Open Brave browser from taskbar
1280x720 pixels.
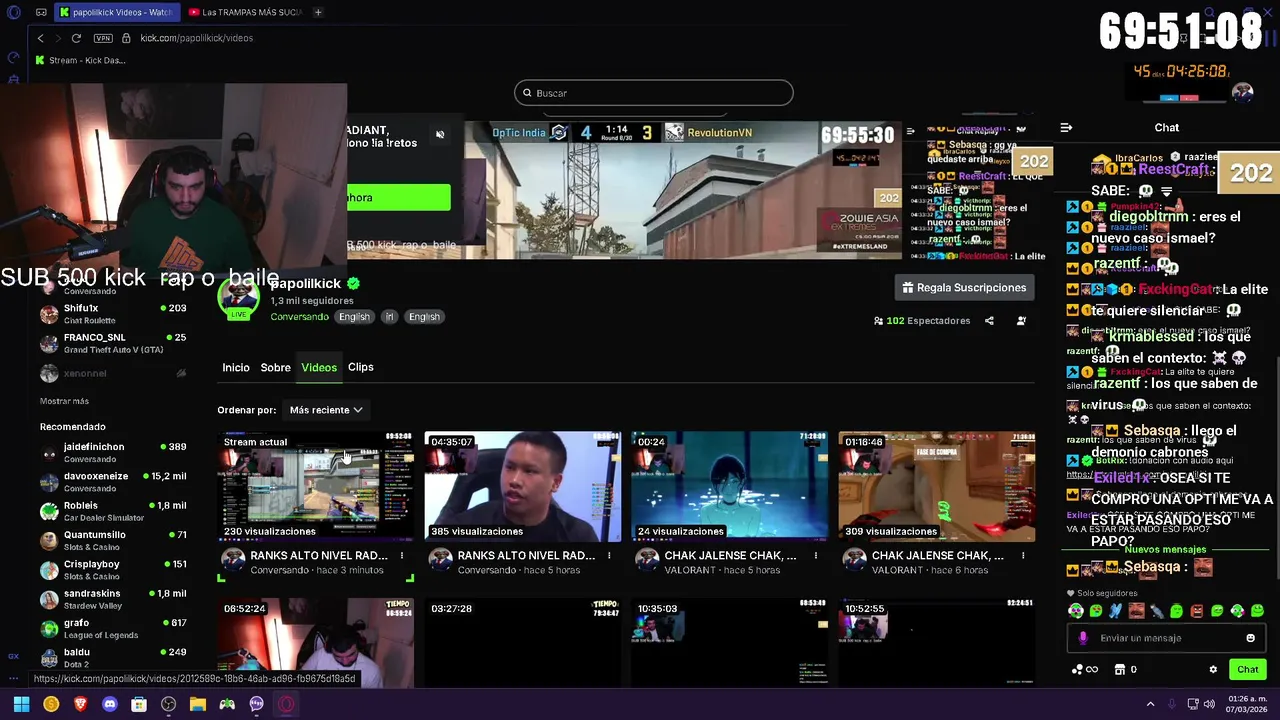click(x=80, y=704)
